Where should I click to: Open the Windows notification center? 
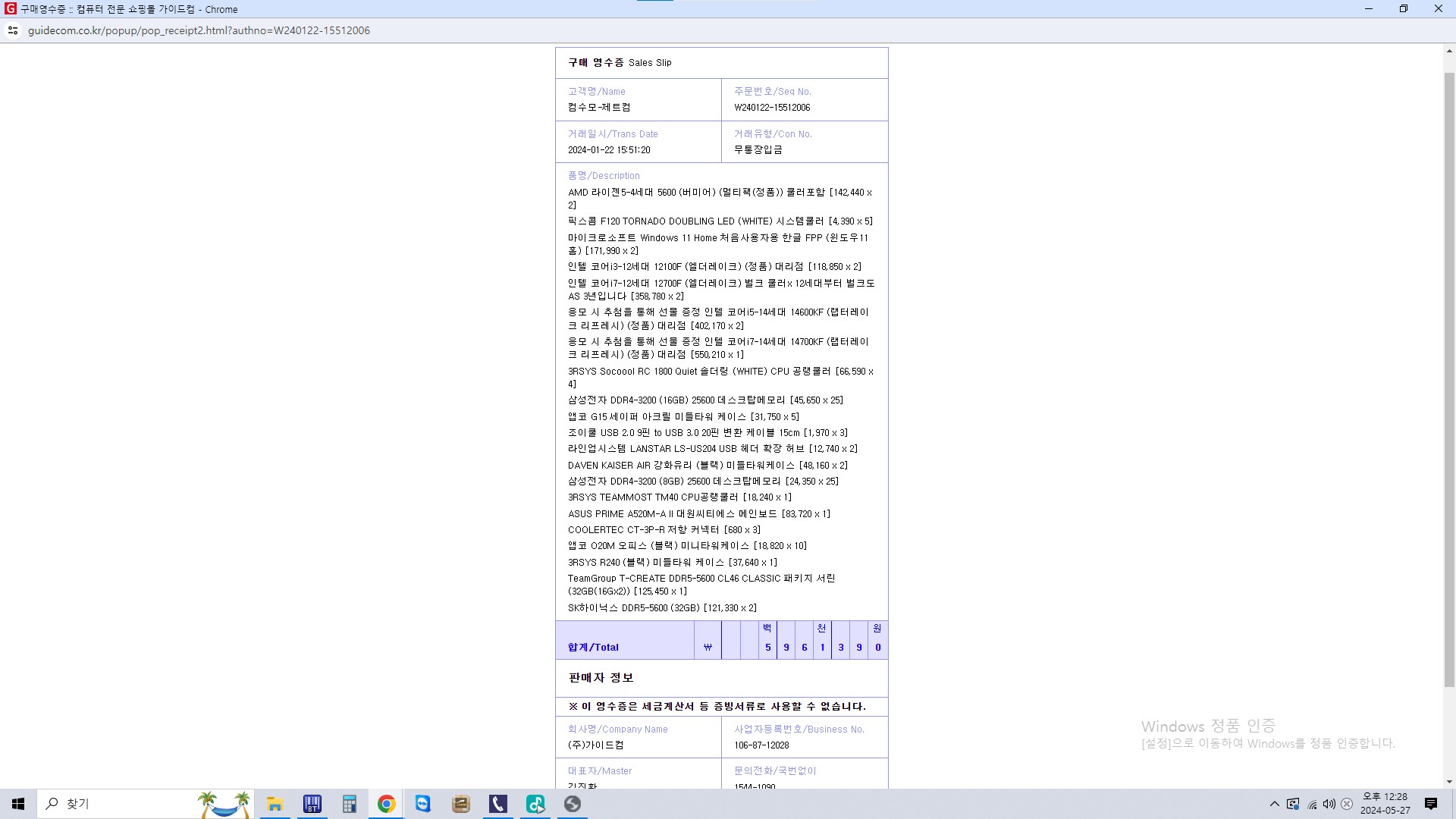click(x=1431, y=804)
